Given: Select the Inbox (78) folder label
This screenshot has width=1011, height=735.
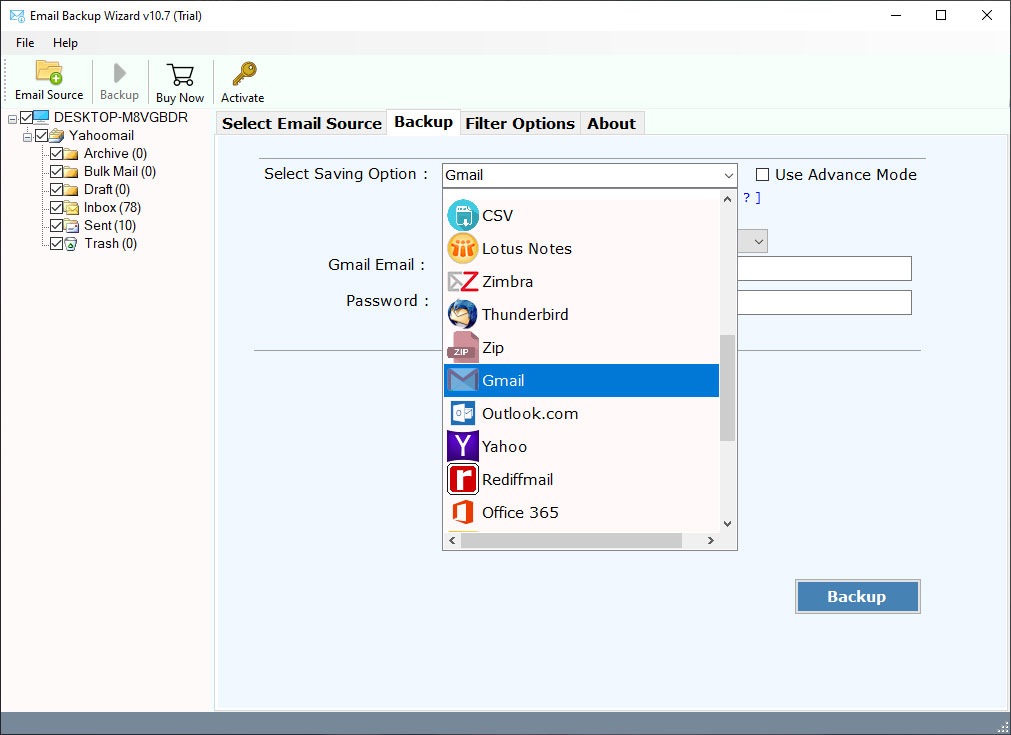Looking at the screenshot, I should coord(112,208).
